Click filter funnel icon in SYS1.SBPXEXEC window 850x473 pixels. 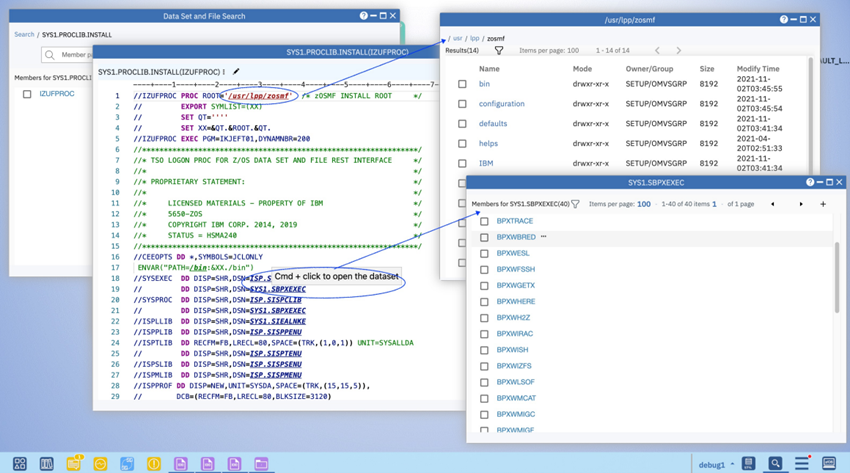pyautogui.click(x=575, y=204)
